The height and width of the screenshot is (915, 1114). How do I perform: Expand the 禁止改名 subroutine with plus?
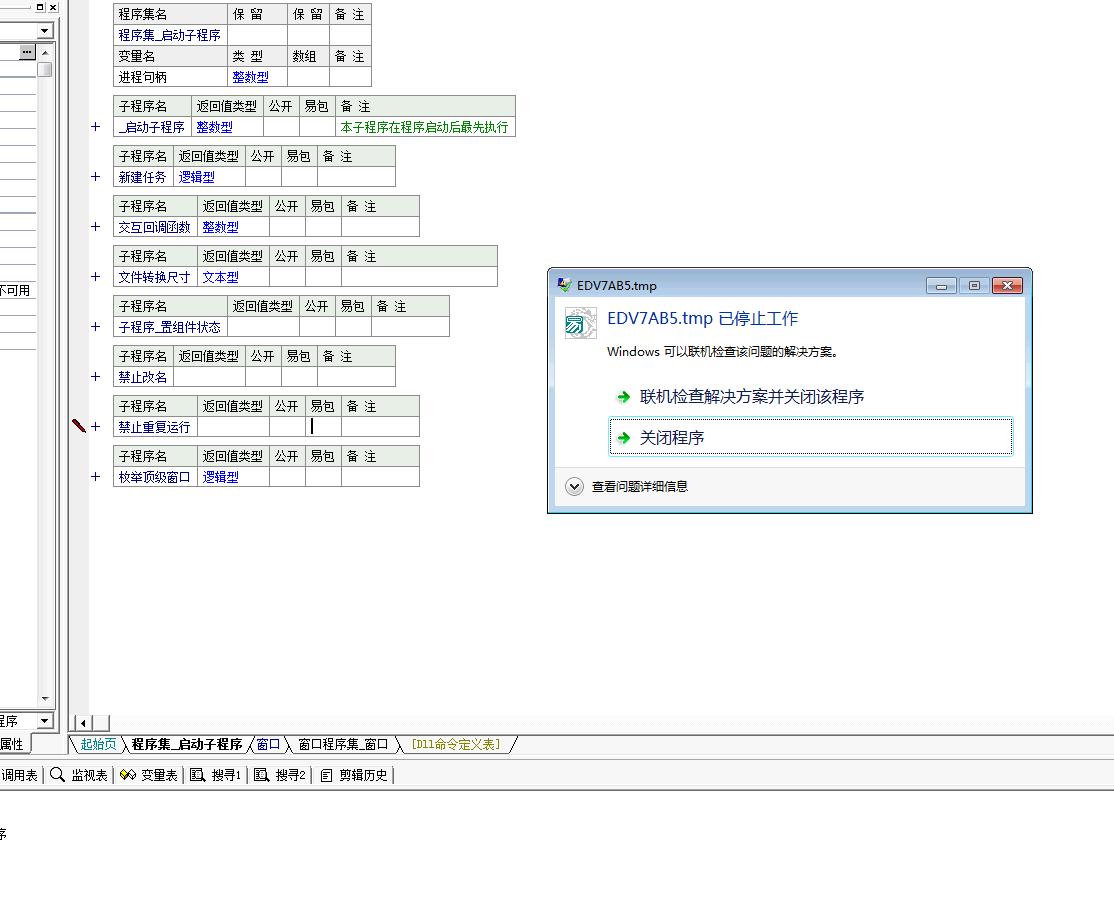96,377
